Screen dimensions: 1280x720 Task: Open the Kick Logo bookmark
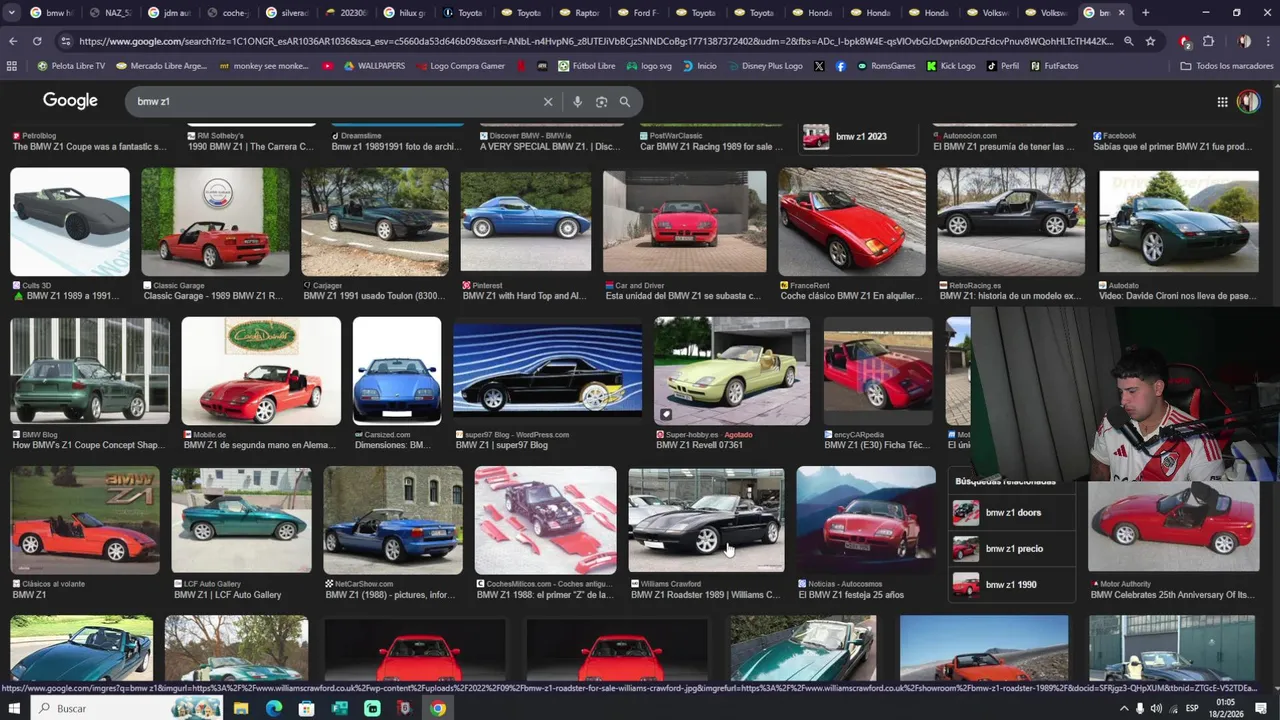coord(951,66)
